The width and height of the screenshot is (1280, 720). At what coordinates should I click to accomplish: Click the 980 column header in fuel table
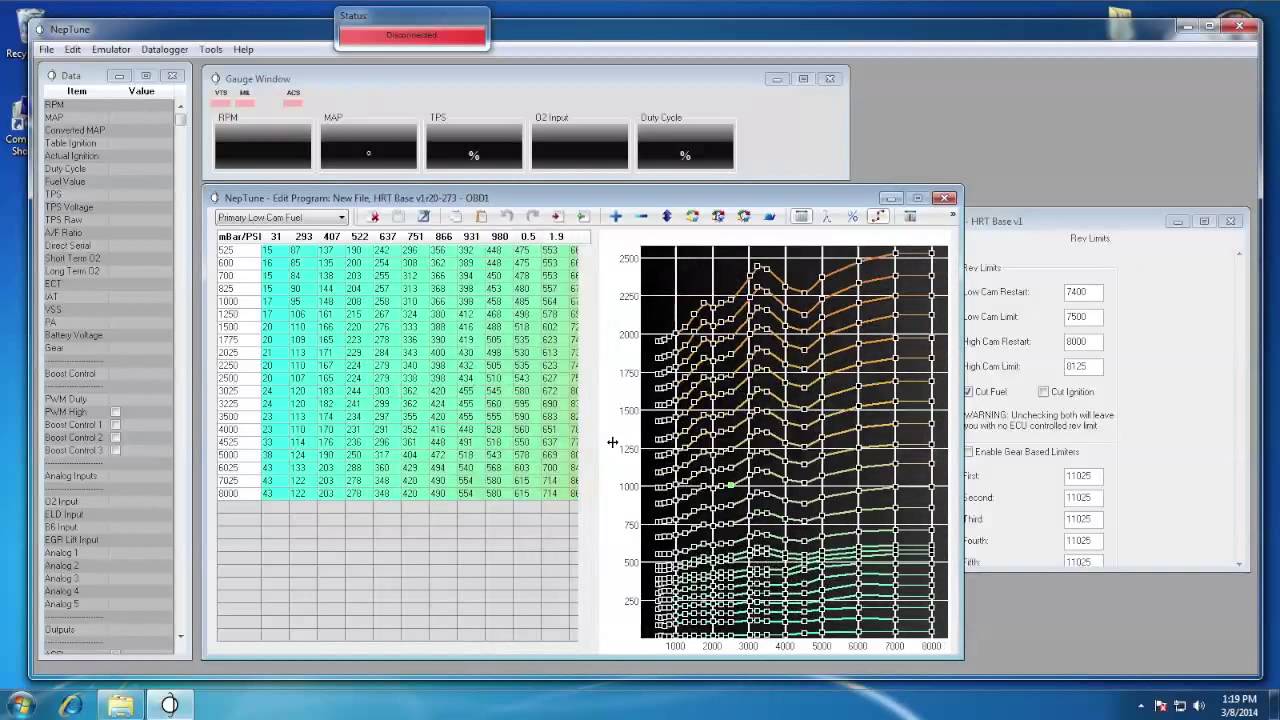[x=499, y=237]
